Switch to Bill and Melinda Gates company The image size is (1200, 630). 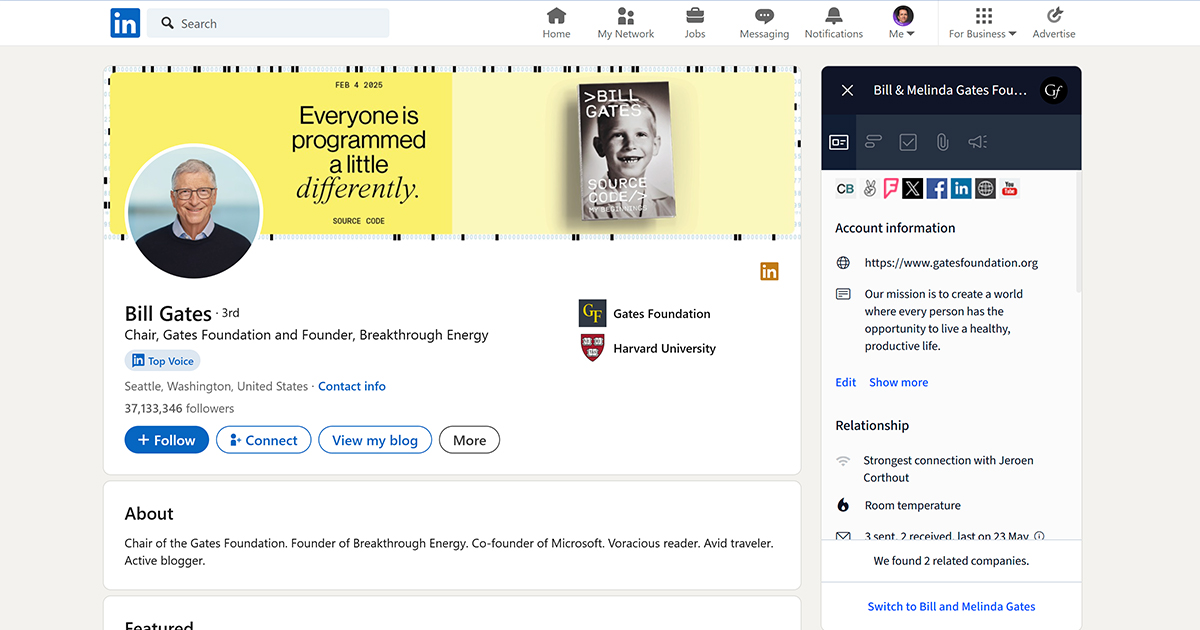click(x=951, y=606)
